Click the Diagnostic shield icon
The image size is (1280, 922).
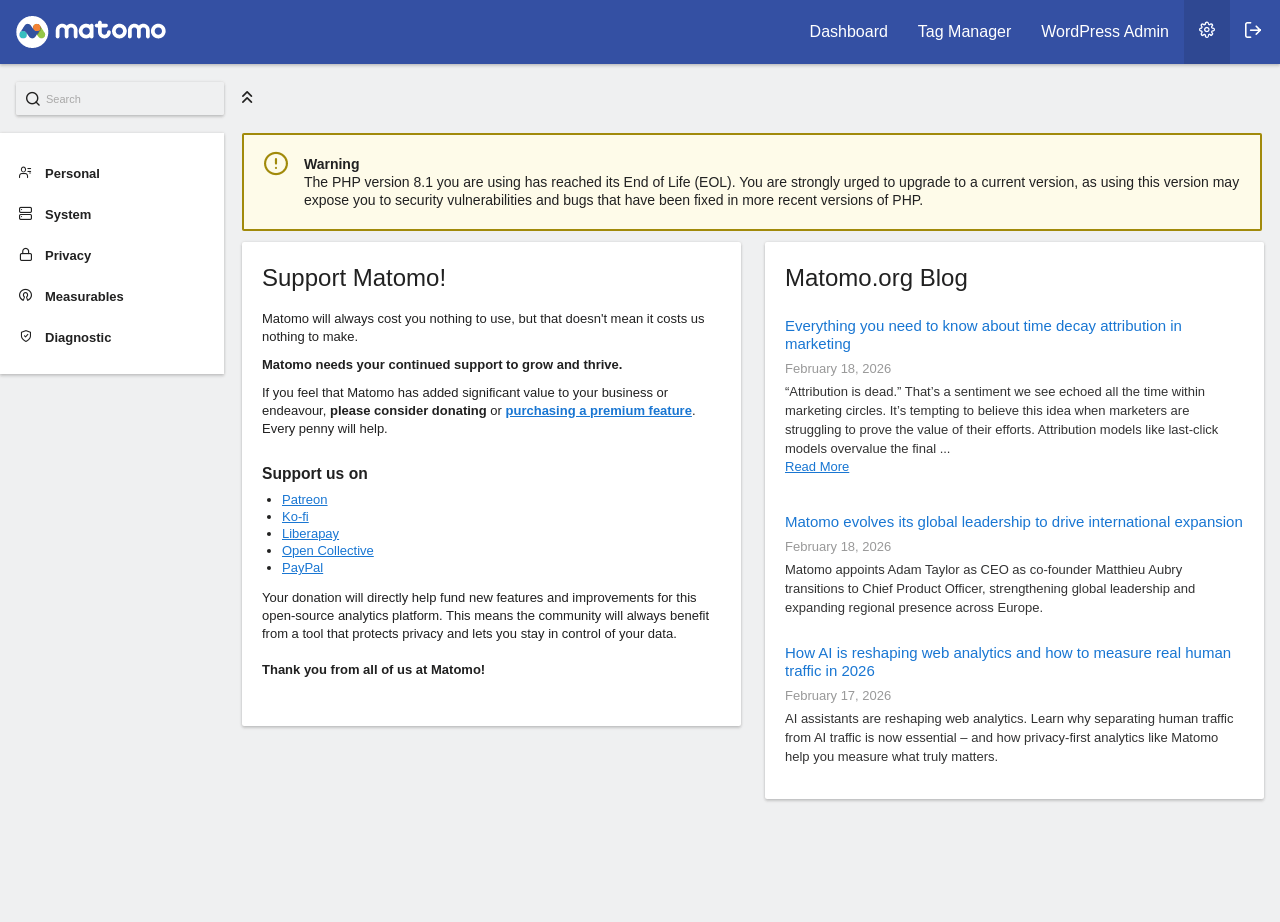26,337
